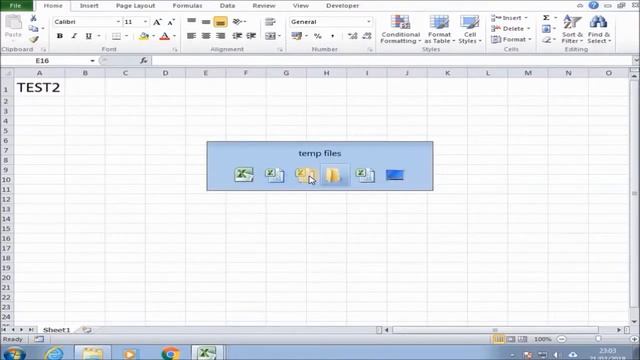Viewport: 640px width, 360px height.
Task: Click the Delete cells button
Action: click(510, 29)
